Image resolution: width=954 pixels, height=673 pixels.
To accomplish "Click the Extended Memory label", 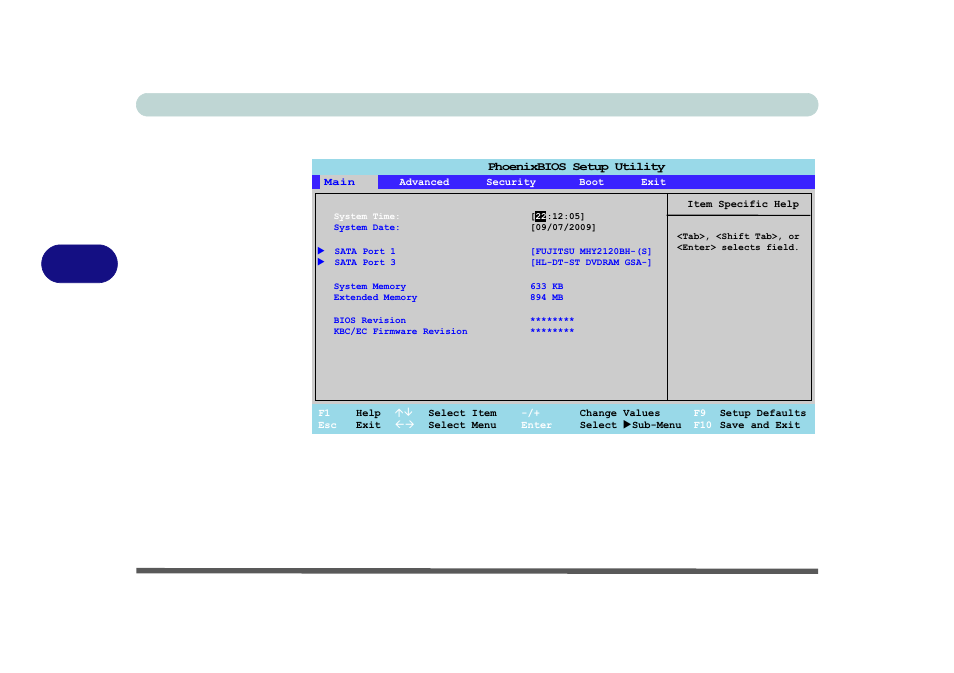I will click(x=375, y=298).
